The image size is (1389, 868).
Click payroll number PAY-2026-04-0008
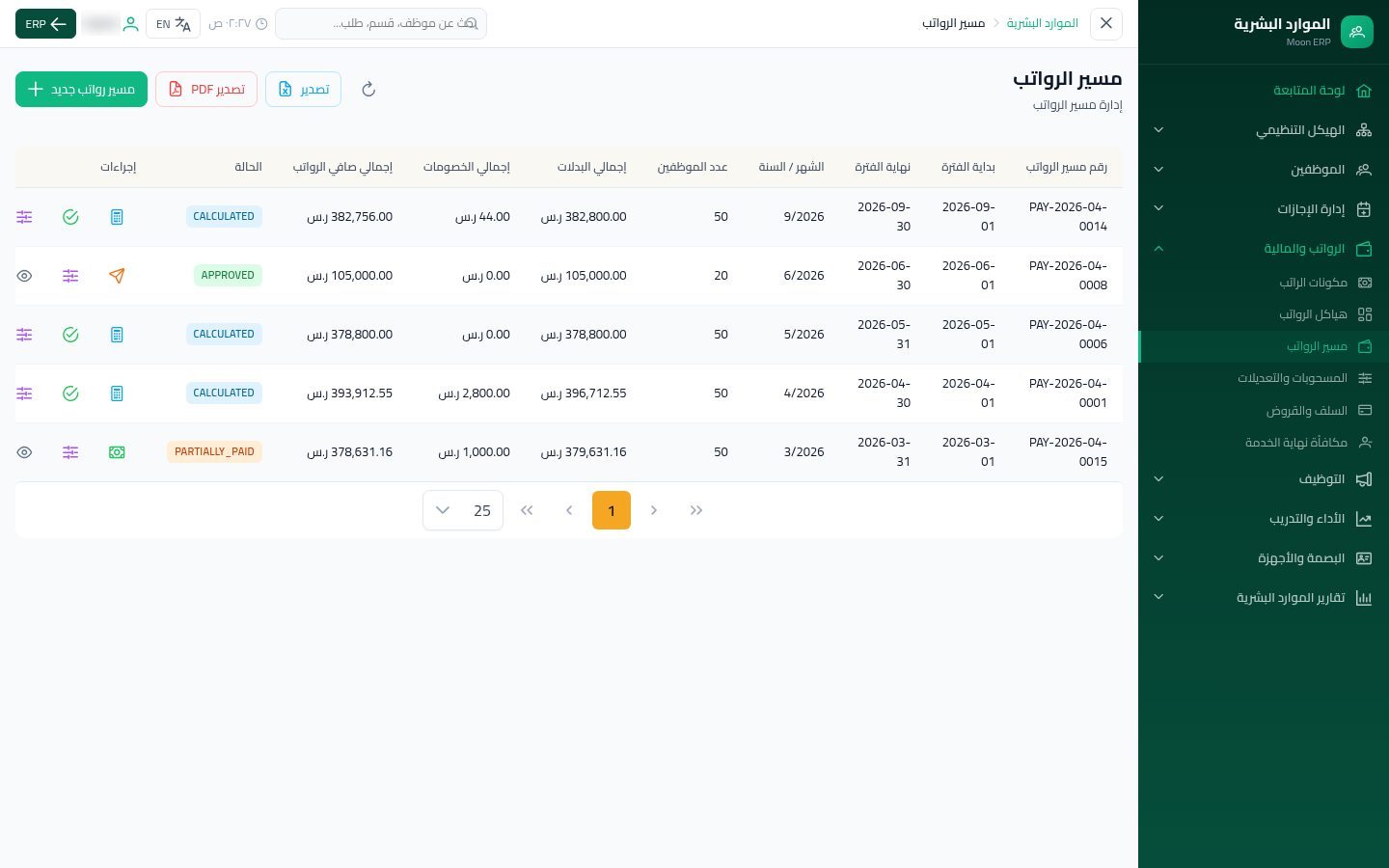(1068, 276)
